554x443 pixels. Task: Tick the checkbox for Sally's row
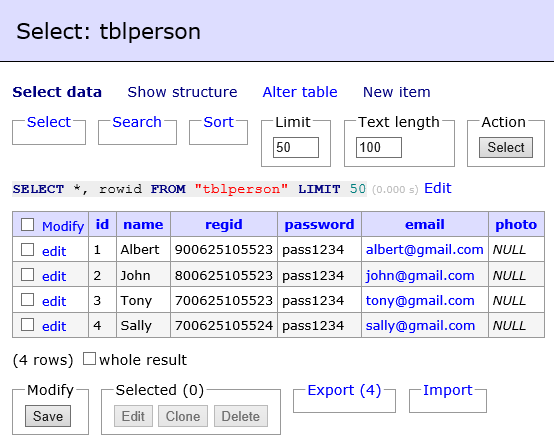pos(28,325)
